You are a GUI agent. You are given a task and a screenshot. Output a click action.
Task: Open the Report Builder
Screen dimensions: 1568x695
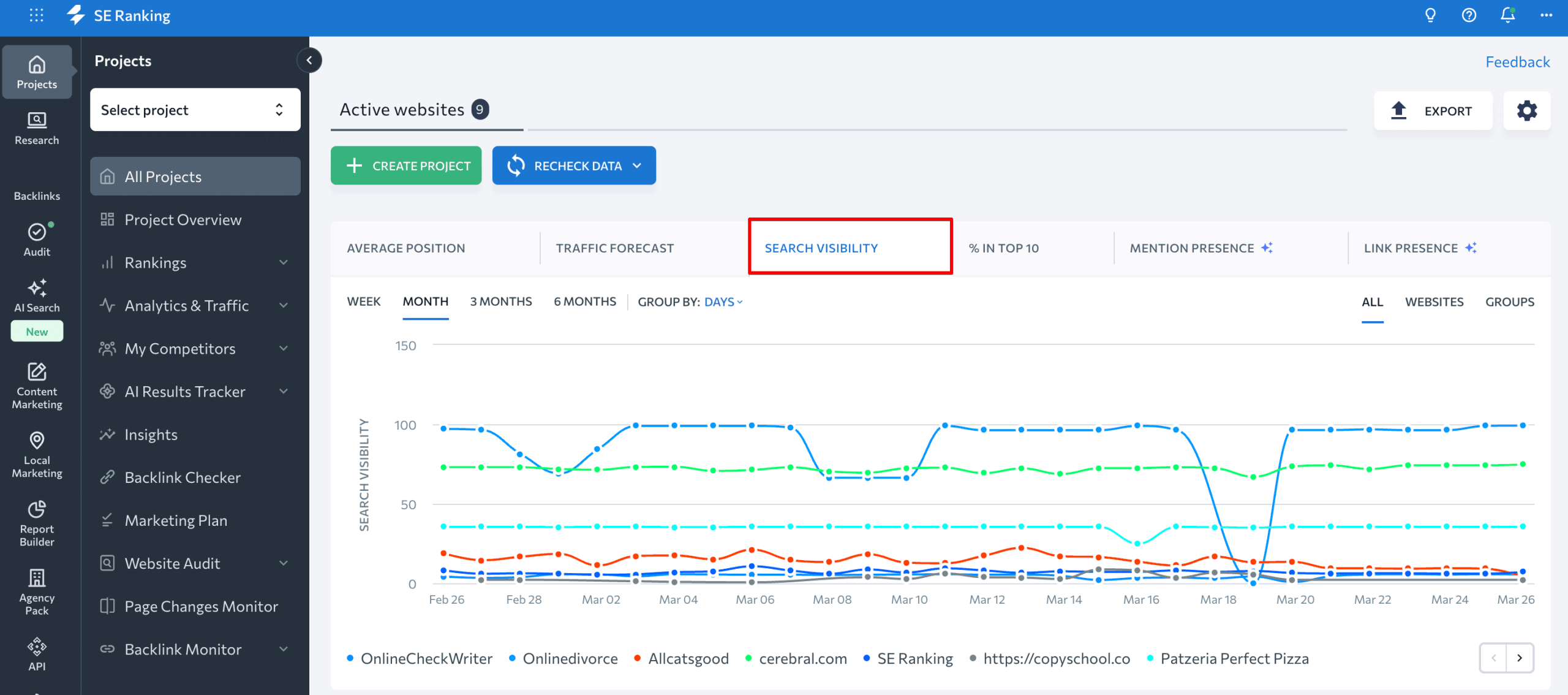(x=37, y=523)
